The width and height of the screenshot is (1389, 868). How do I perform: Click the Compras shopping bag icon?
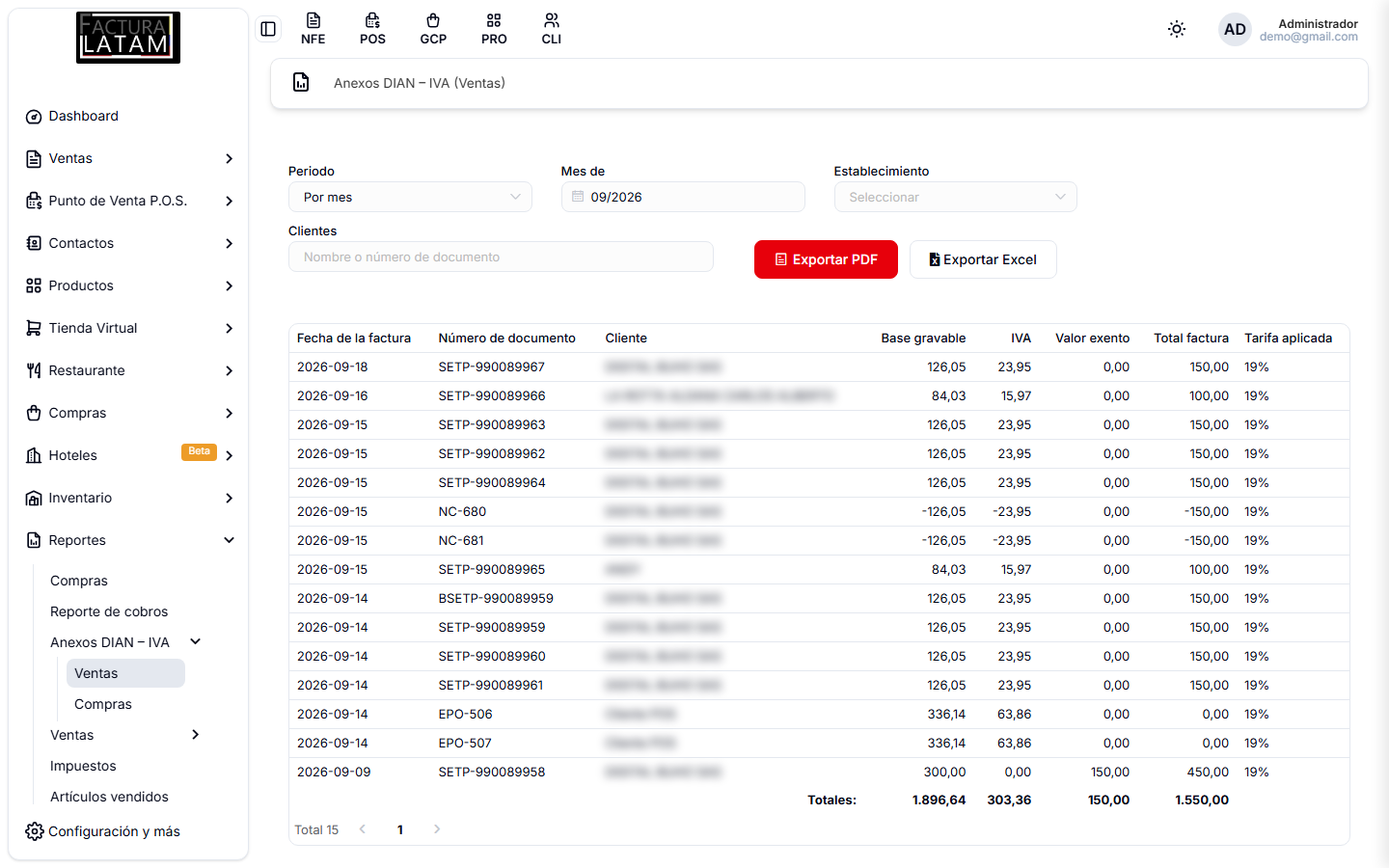pyautogui.click(x=34, y=414)
